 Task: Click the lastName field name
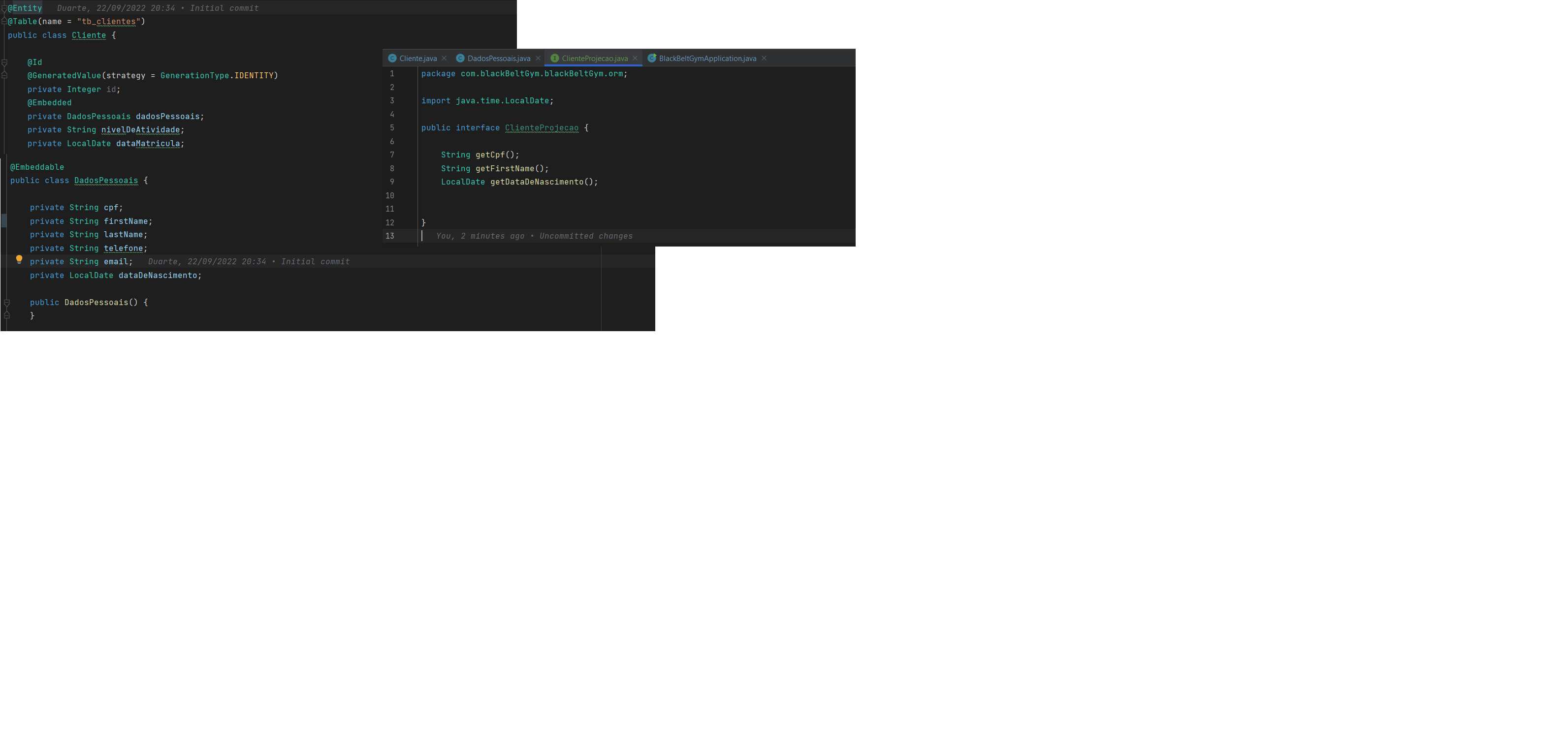coord(123,235)
